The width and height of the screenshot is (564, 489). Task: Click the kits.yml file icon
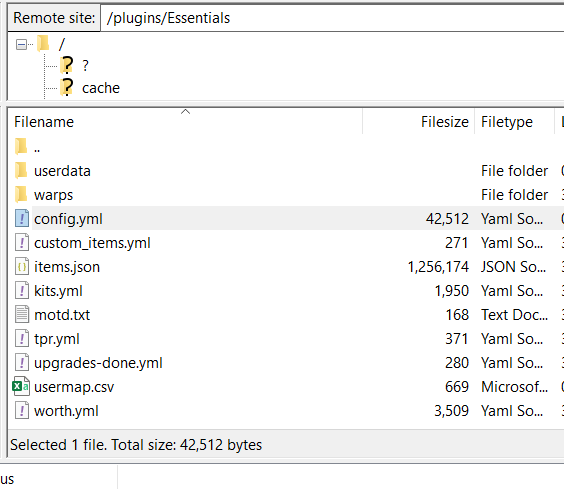(22, 290)
